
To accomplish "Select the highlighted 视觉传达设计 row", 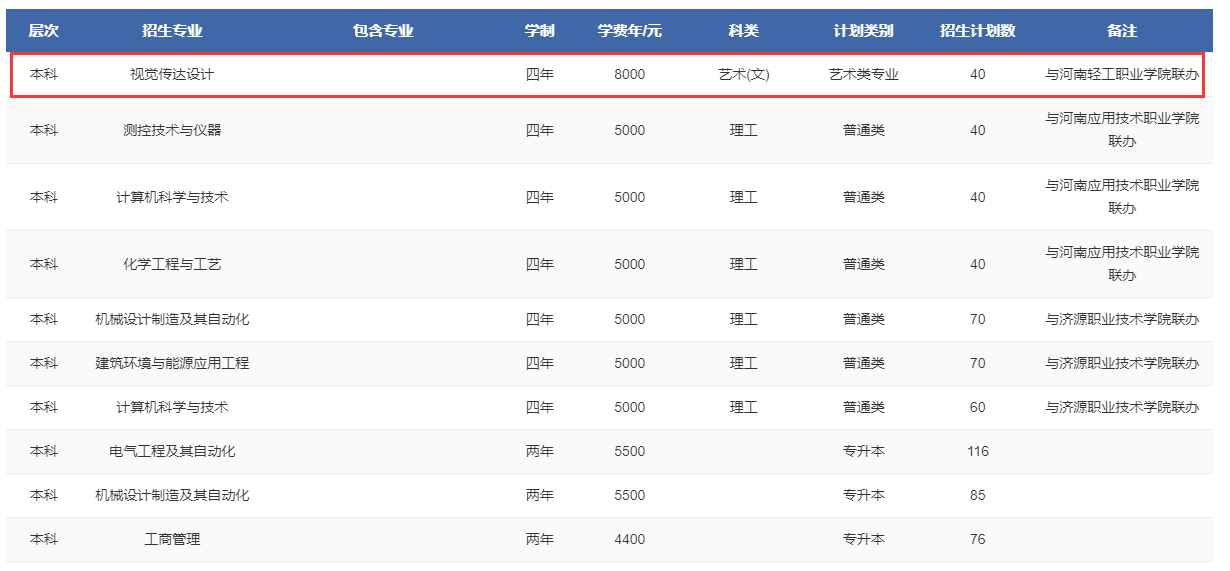I will point(607,74).
